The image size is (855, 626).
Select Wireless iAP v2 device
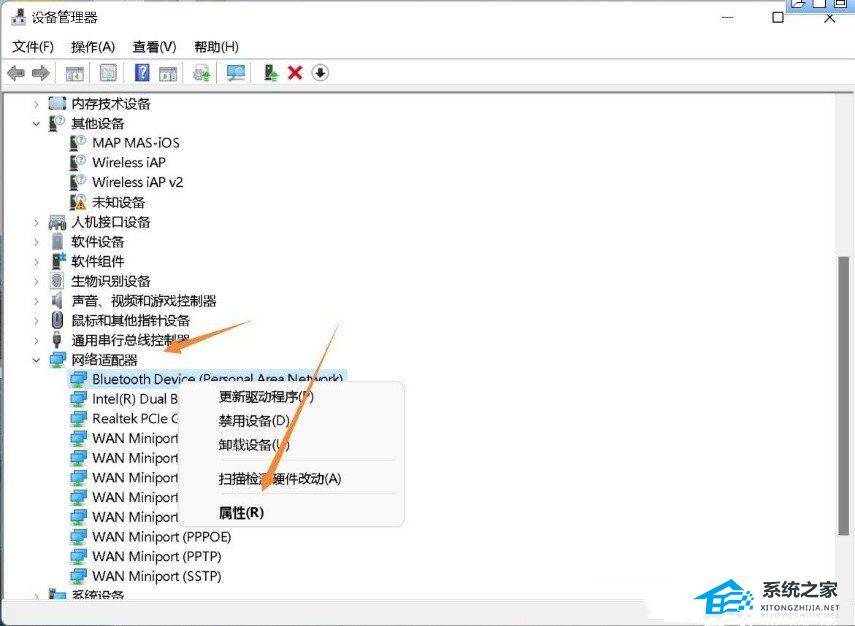(x=137, y=182)
